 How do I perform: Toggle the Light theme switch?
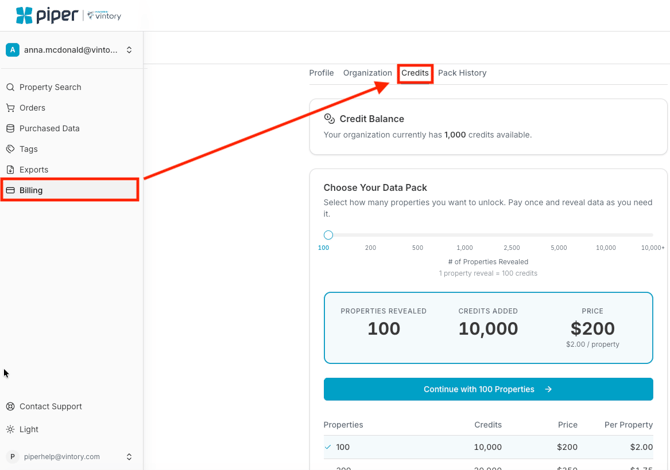pos(11,429)
